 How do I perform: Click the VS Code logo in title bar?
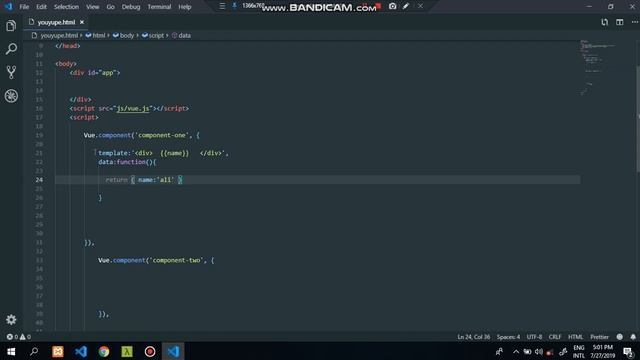click(9, 7)
